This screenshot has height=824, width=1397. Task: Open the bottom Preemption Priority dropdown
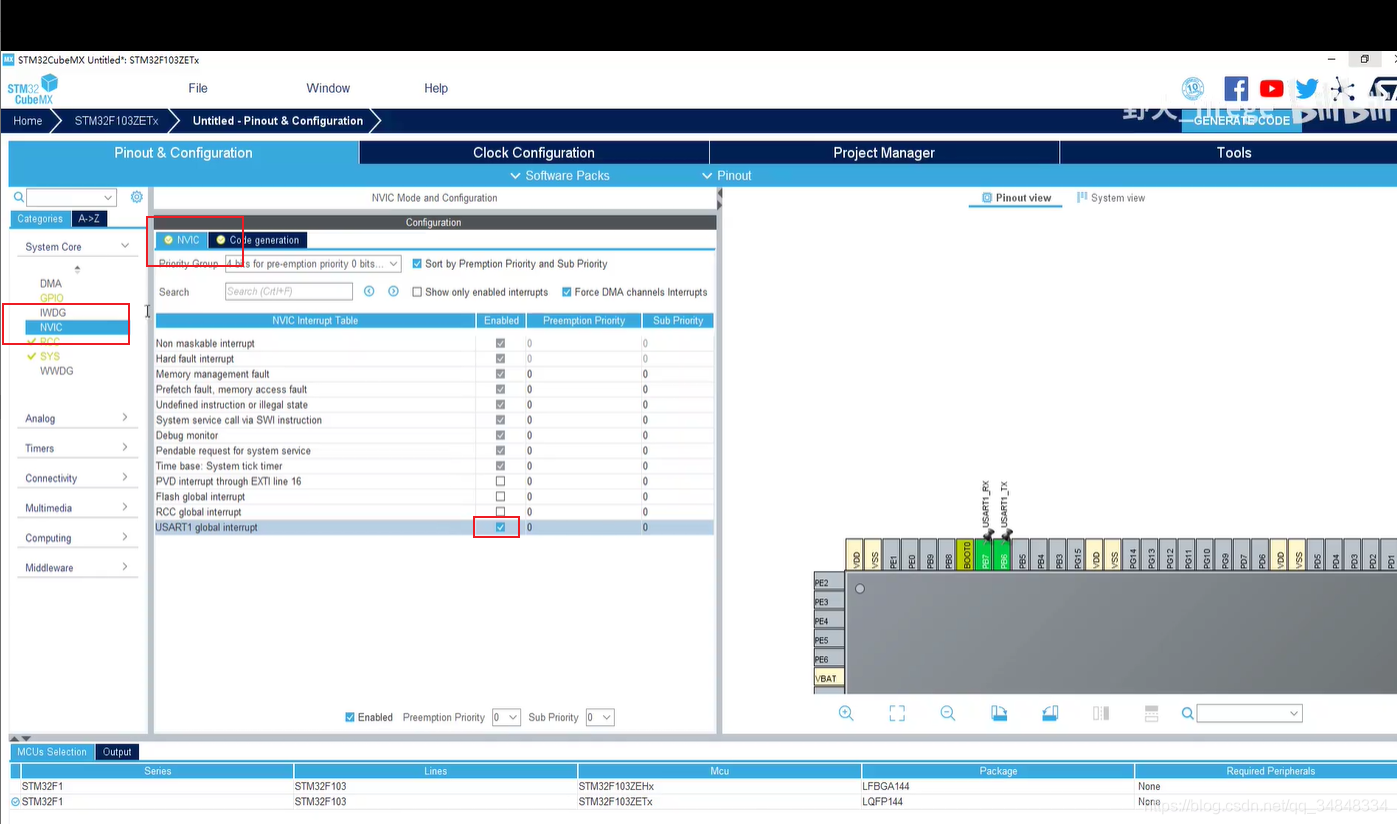click(x=506, y=717)
